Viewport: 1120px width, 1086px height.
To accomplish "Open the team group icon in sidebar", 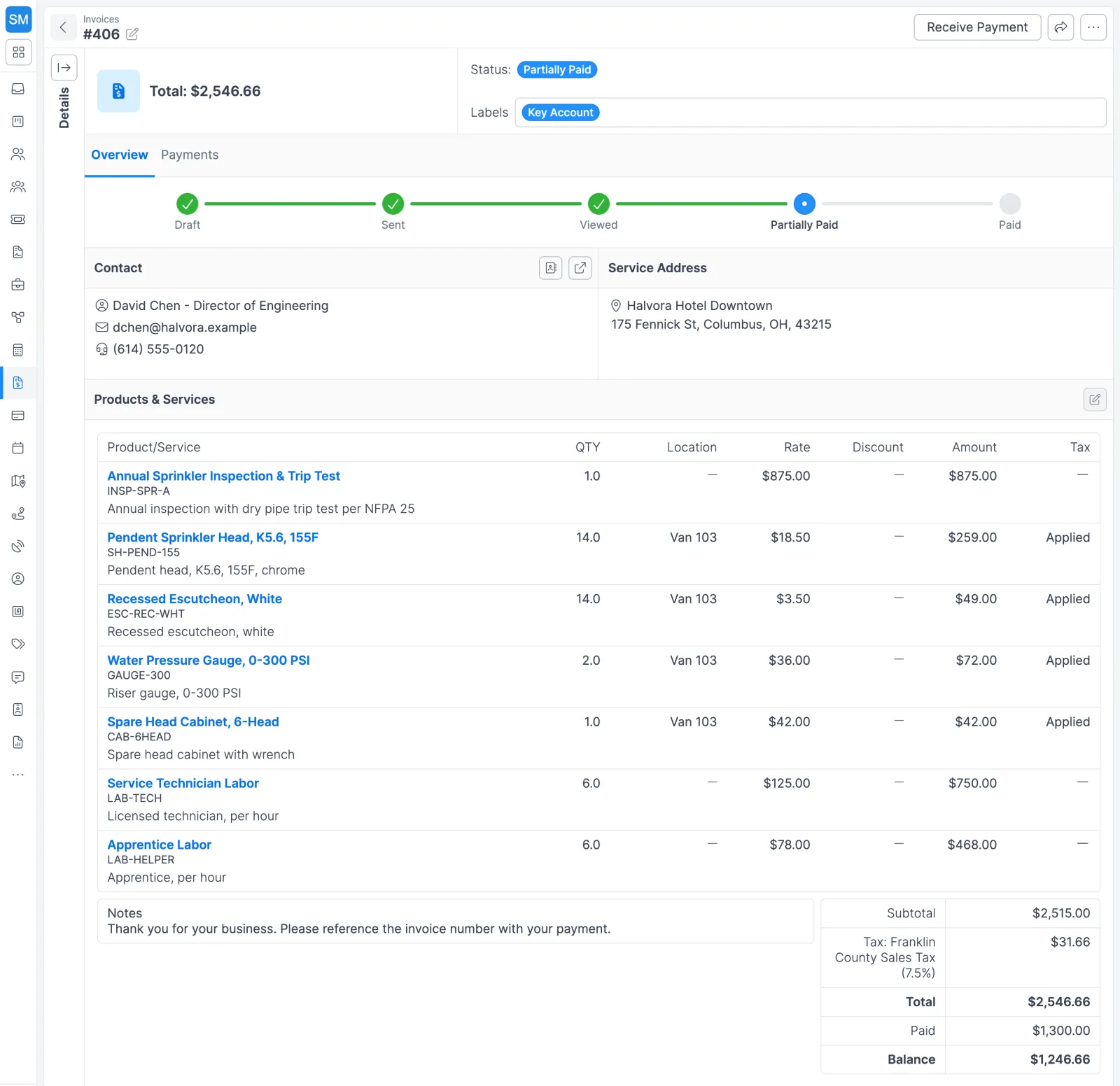I will (18, 187).
